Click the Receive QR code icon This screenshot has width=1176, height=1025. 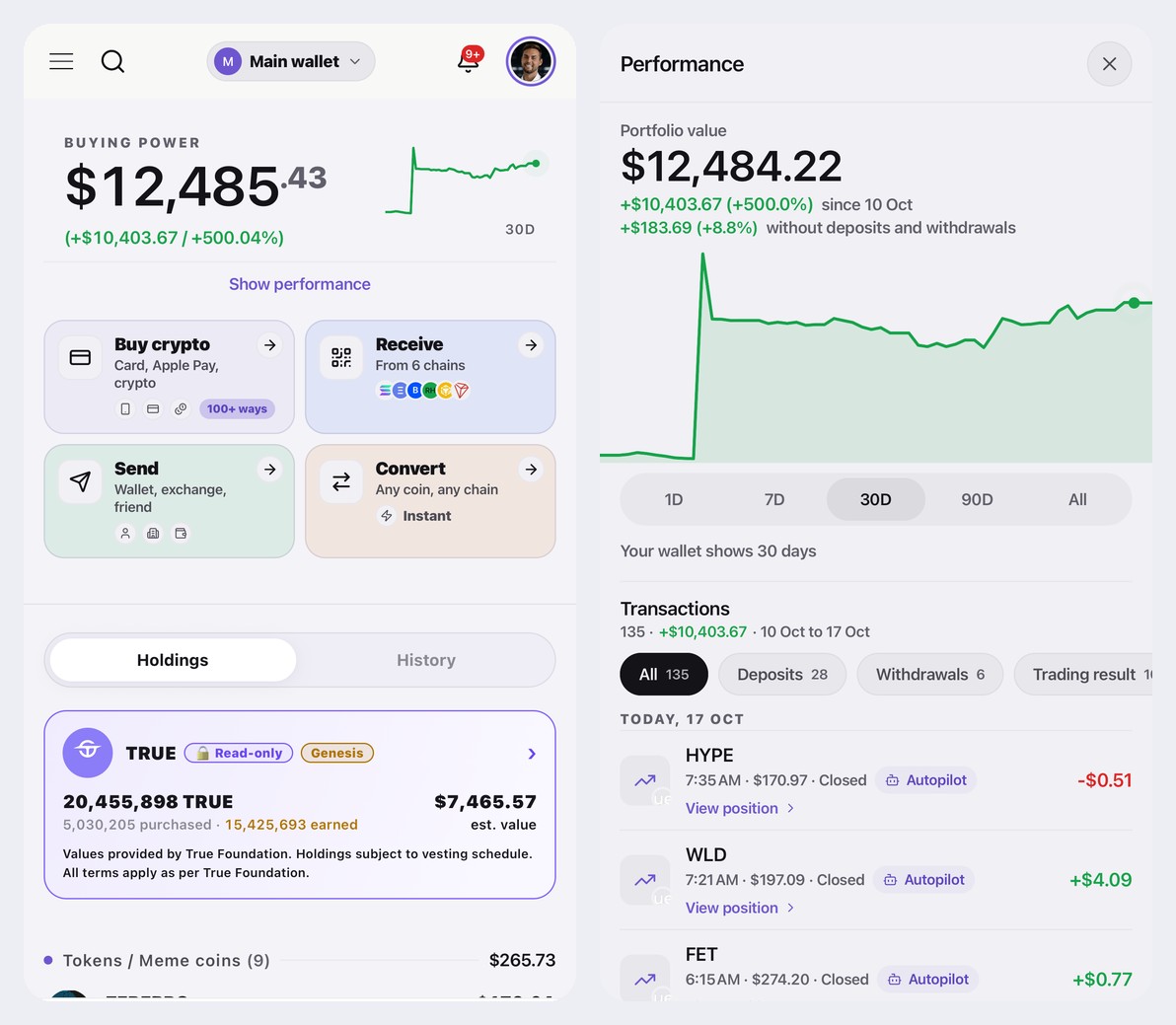341,358
